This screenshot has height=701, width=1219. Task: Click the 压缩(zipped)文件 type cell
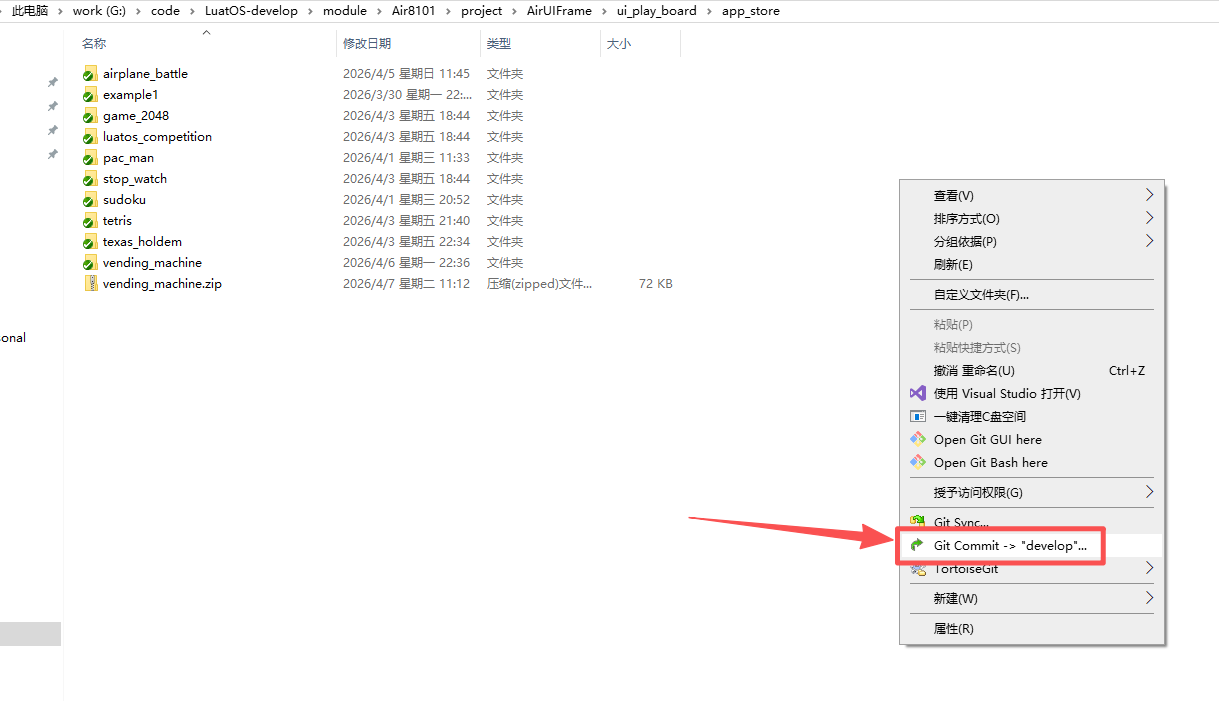point(539,284)
